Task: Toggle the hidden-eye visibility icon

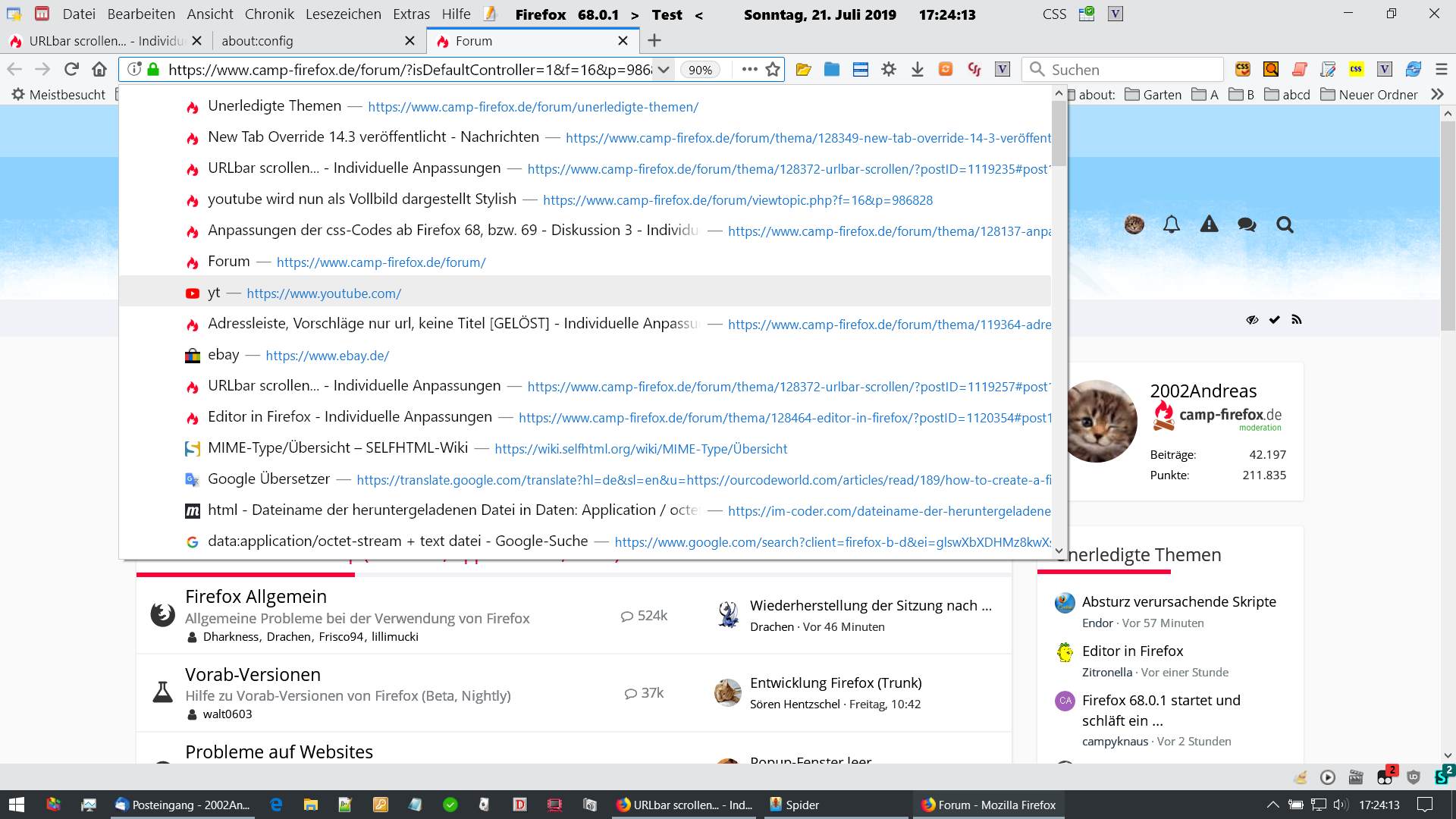Action: pyautogui.click(x=1252, y=320)
